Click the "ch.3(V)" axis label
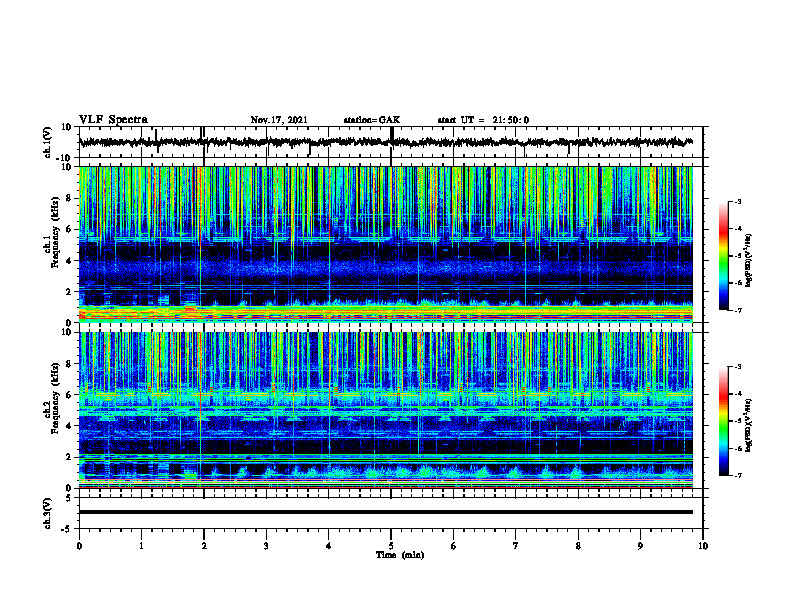Image resolution: width=792 pixels, height=612 pixels. pyautogui.click(x=48, y=513)
